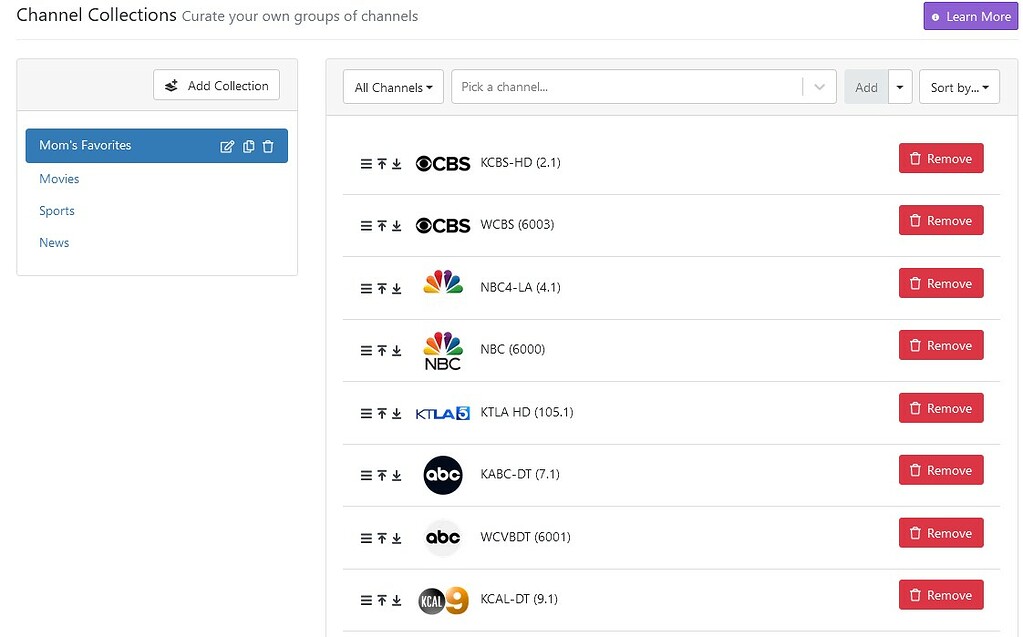This screenshot has height=637, width=1023.
Task: Click the KTLA 5 channel logo
Action: (x=442, y=412)
